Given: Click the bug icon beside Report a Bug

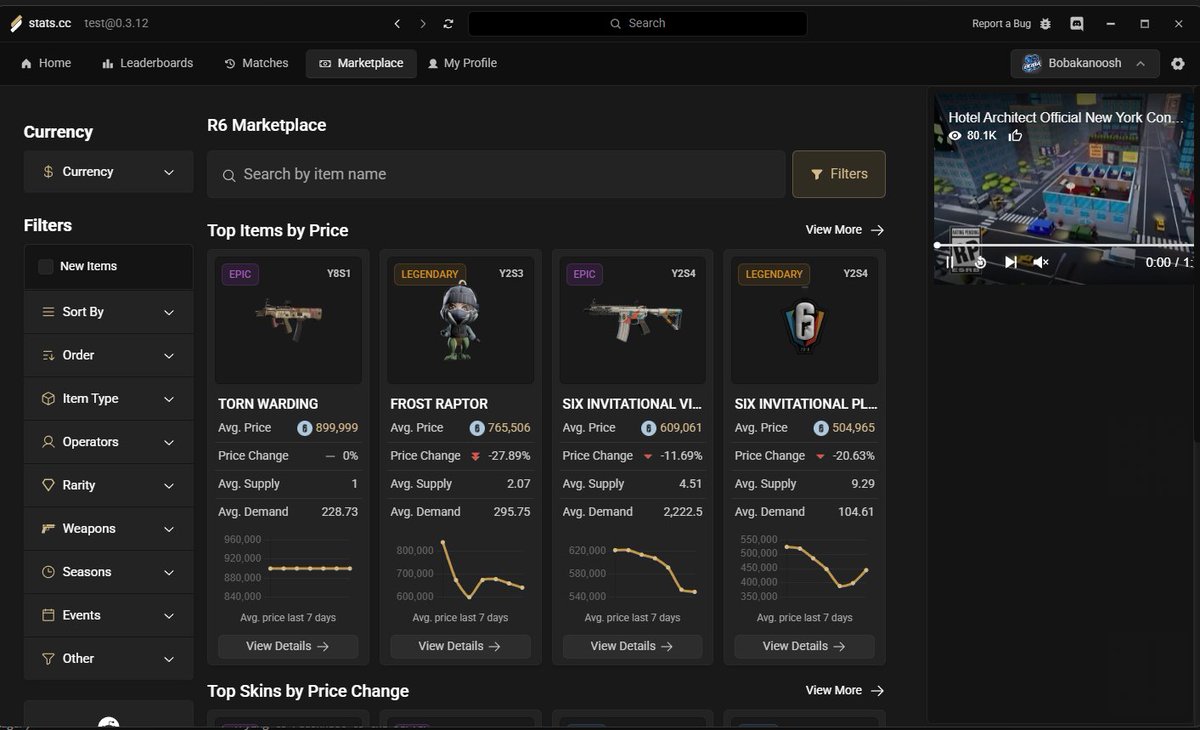Looking at the screenshot, I should 1046,23.
